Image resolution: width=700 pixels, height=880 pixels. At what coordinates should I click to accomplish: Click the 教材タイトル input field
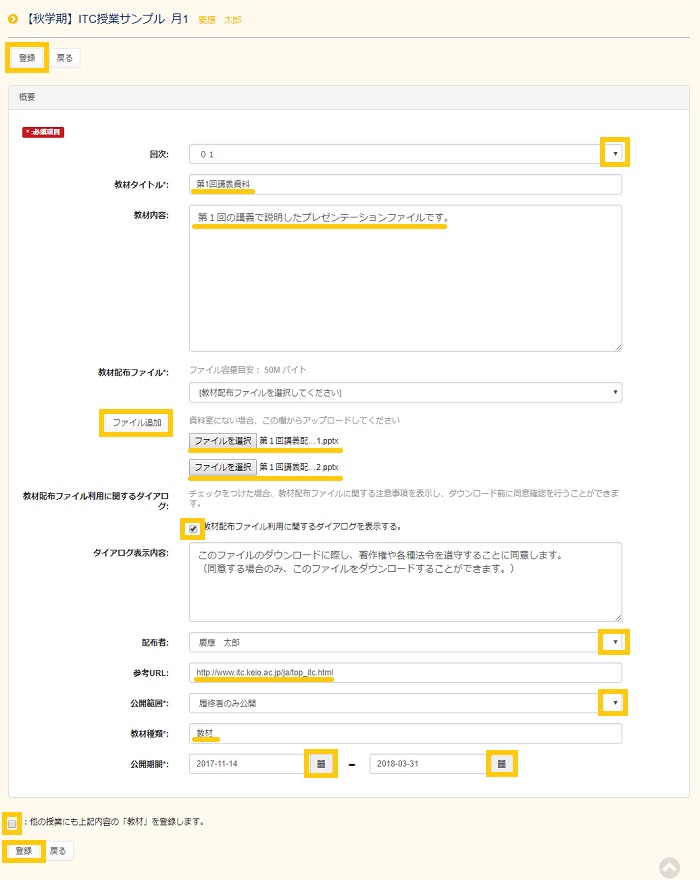coord(405,184)
